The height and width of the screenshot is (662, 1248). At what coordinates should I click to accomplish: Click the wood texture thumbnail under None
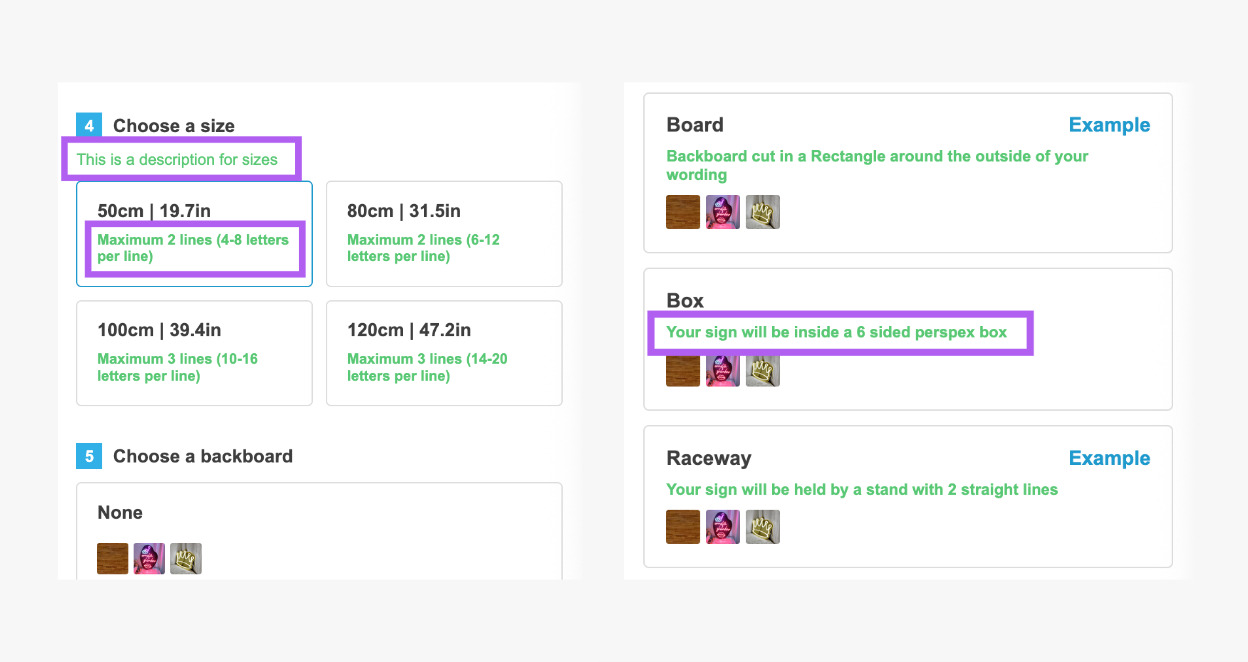(x=113, y=559)
